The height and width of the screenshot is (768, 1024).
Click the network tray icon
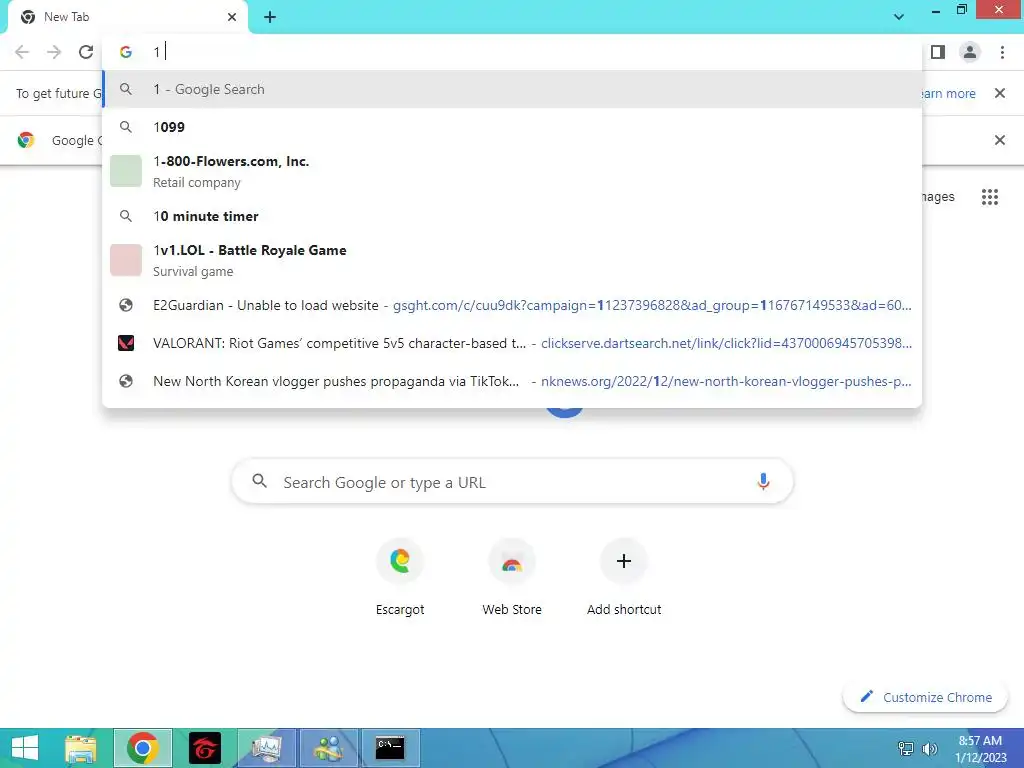point(906,748)
